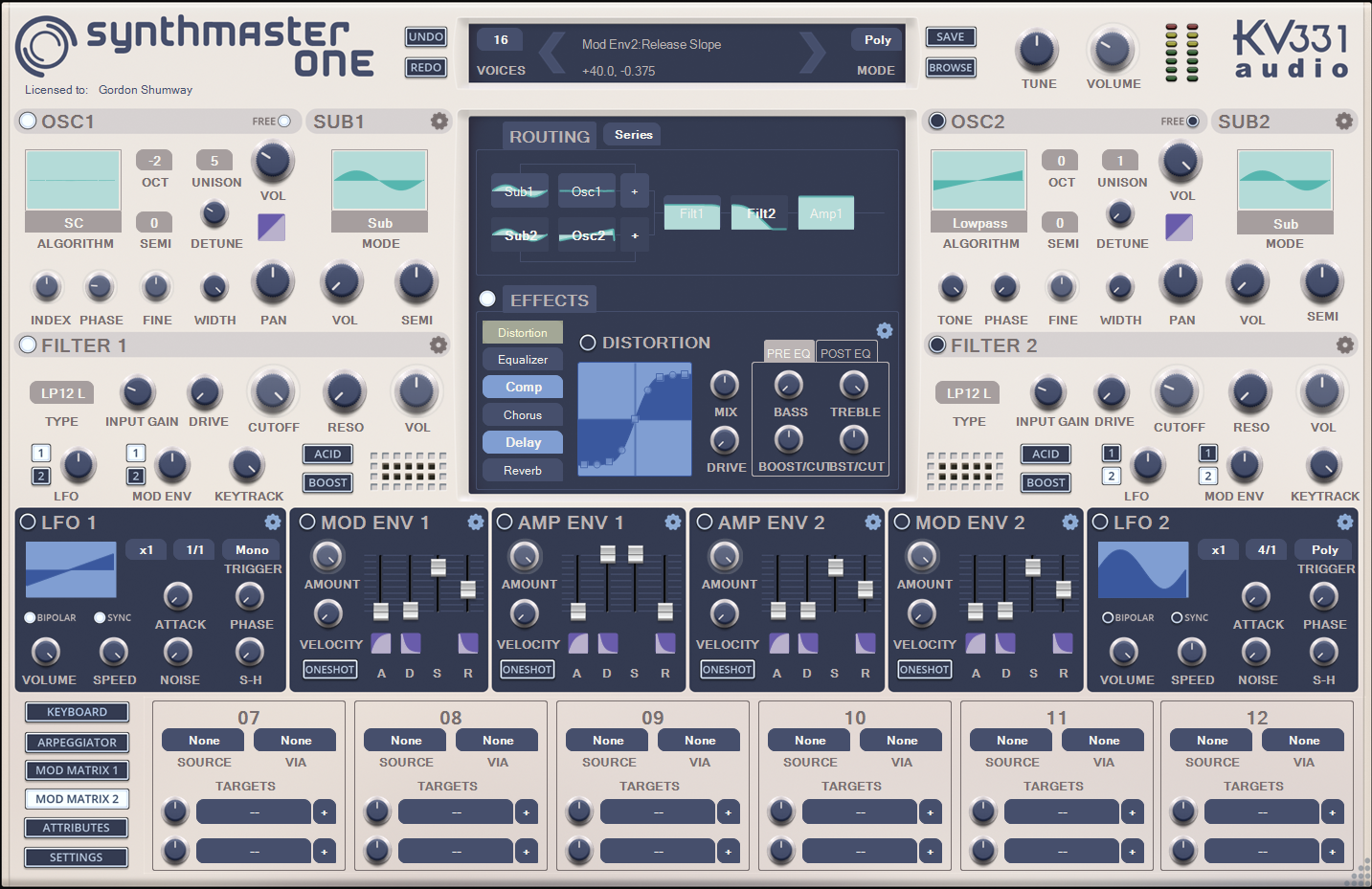The image size is (1372, 889).
Task: Click the Distortion curve graph
Action: tap(635, 419)
